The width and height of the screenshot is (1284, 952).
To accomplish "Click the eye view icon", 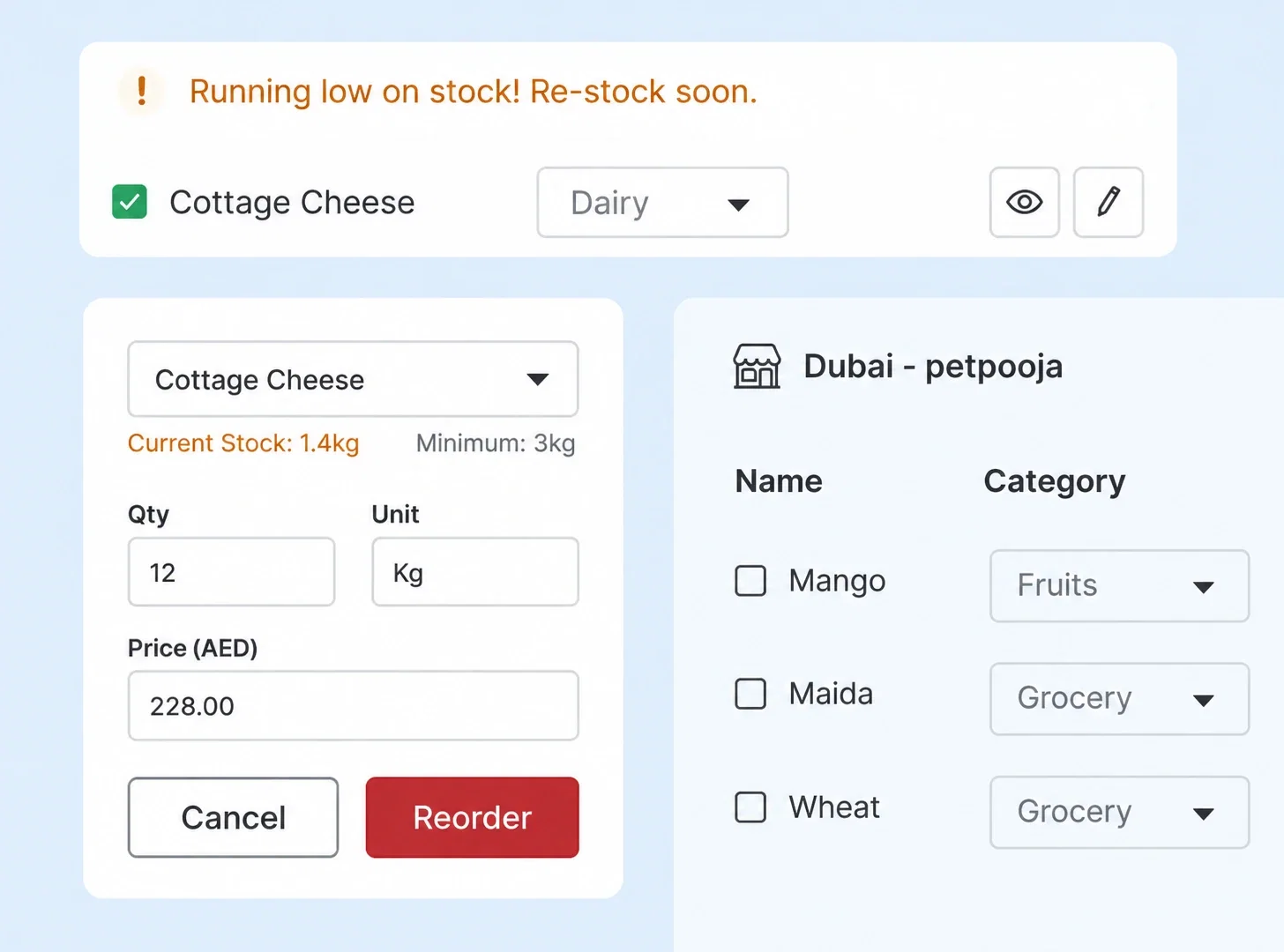I will tap(1024, 203).
